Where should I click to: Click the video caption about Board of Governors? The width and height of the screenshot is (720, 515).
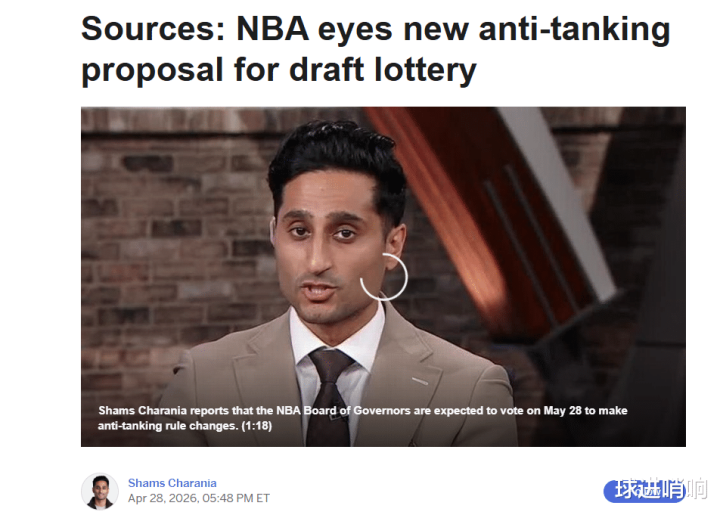(363, 418)
